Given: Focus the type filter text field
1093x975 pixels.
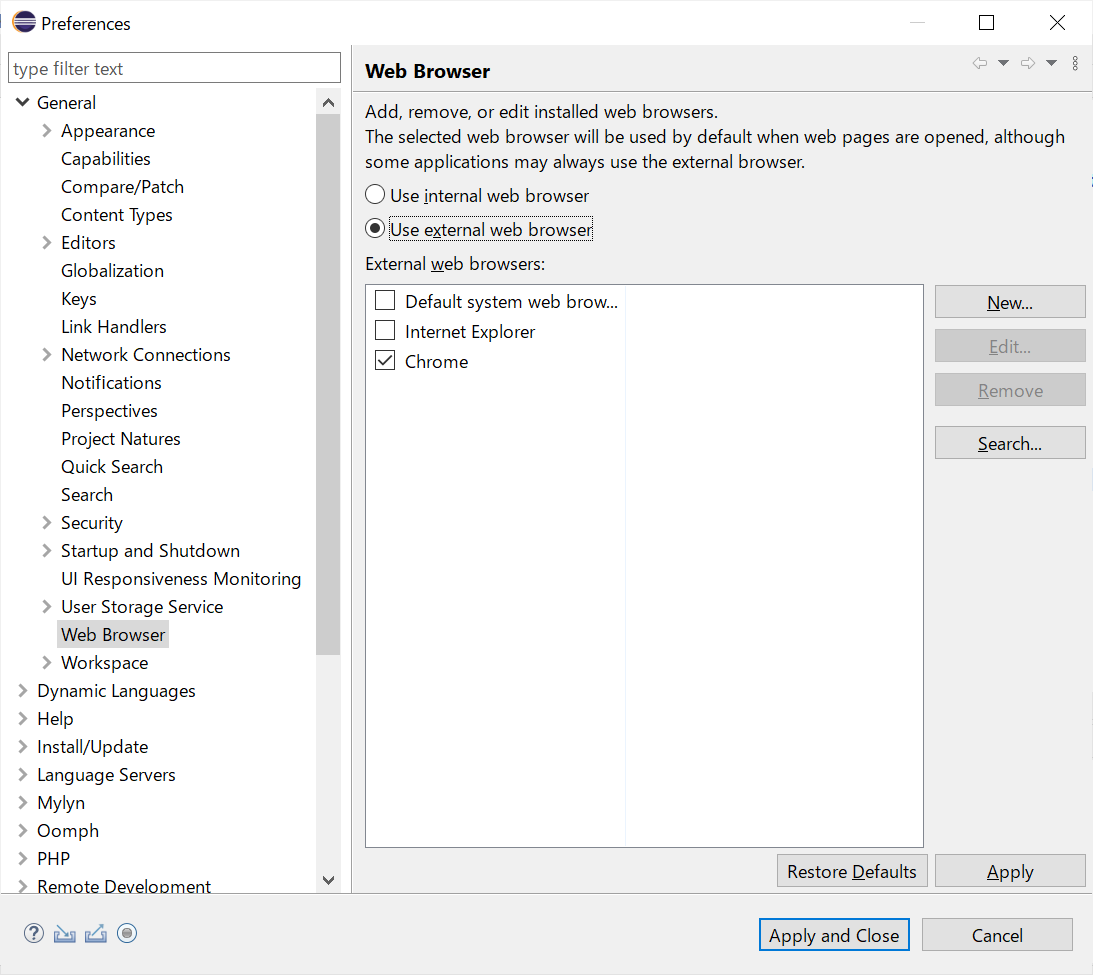Looking at the screenshot, I should tap(174, 68).
